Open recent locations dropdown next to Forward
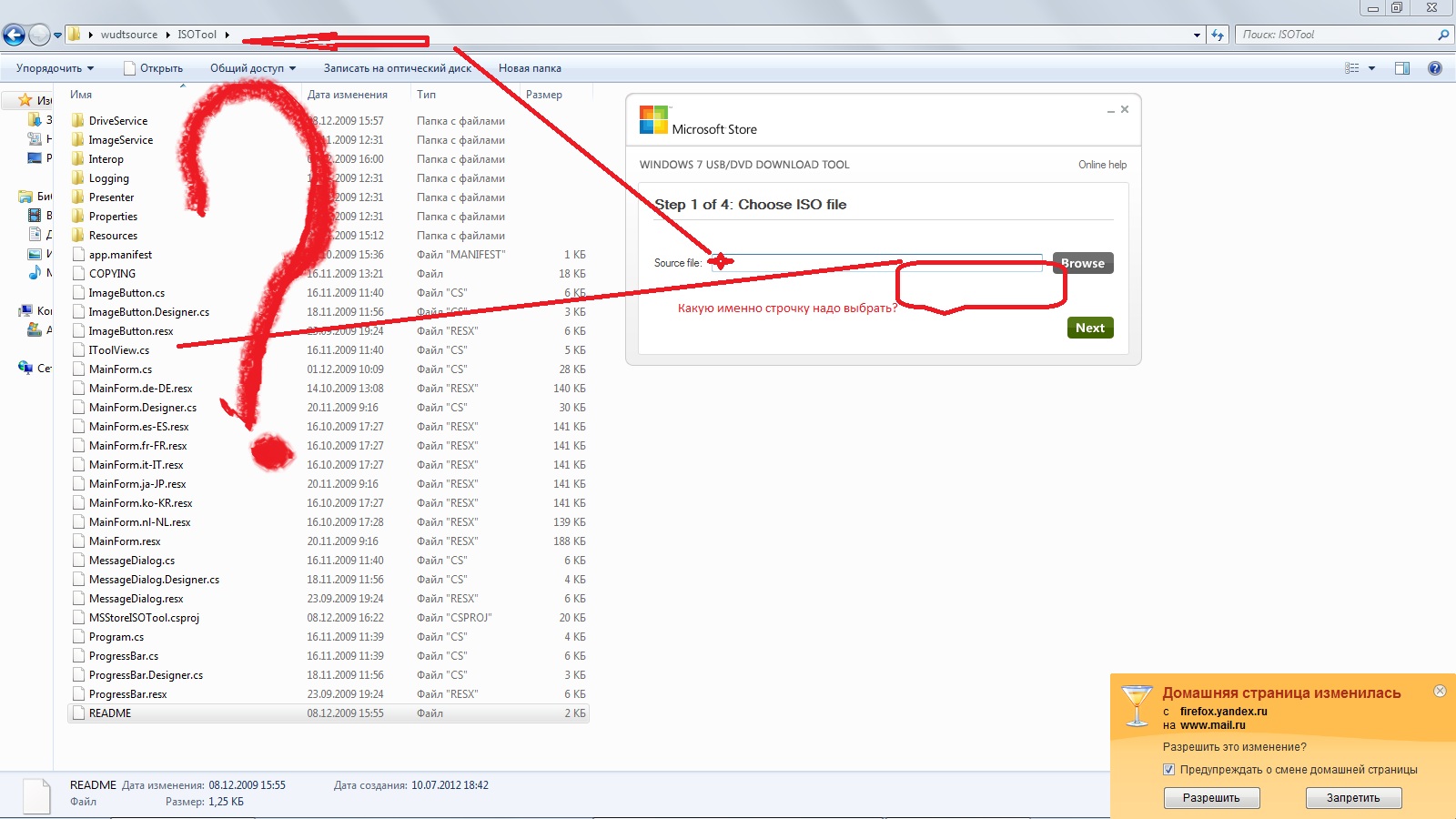The image size is (1456, 819). 57,35
